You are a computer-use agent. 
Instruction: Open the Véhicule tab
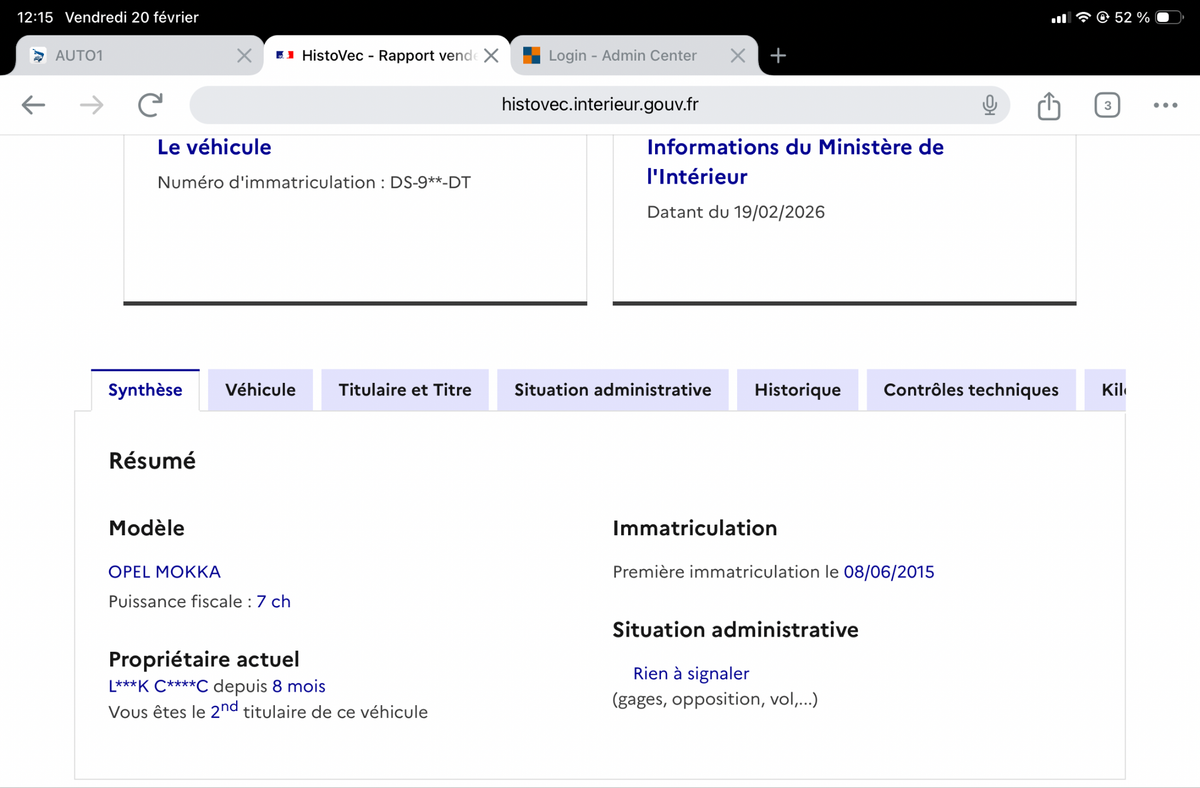pyautogui.click(x=260, y=390)
